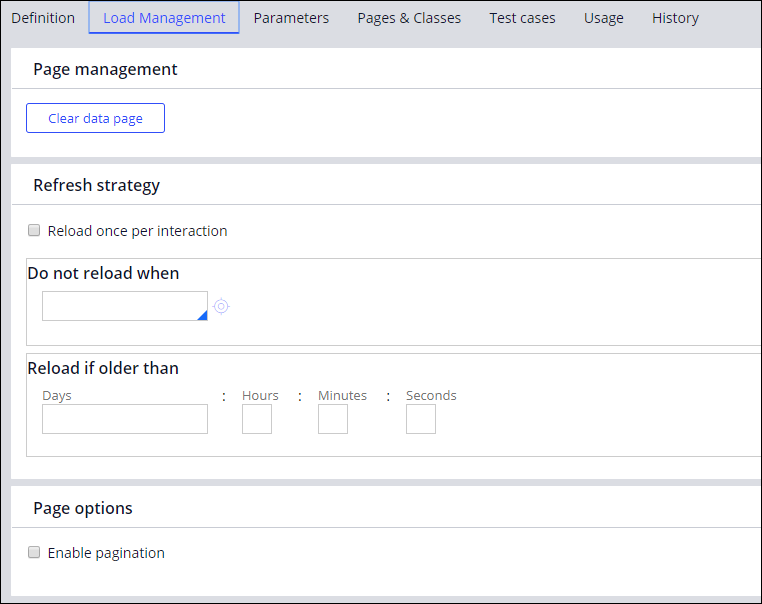
Task: Open the Test cases tab
Action: 522,18
